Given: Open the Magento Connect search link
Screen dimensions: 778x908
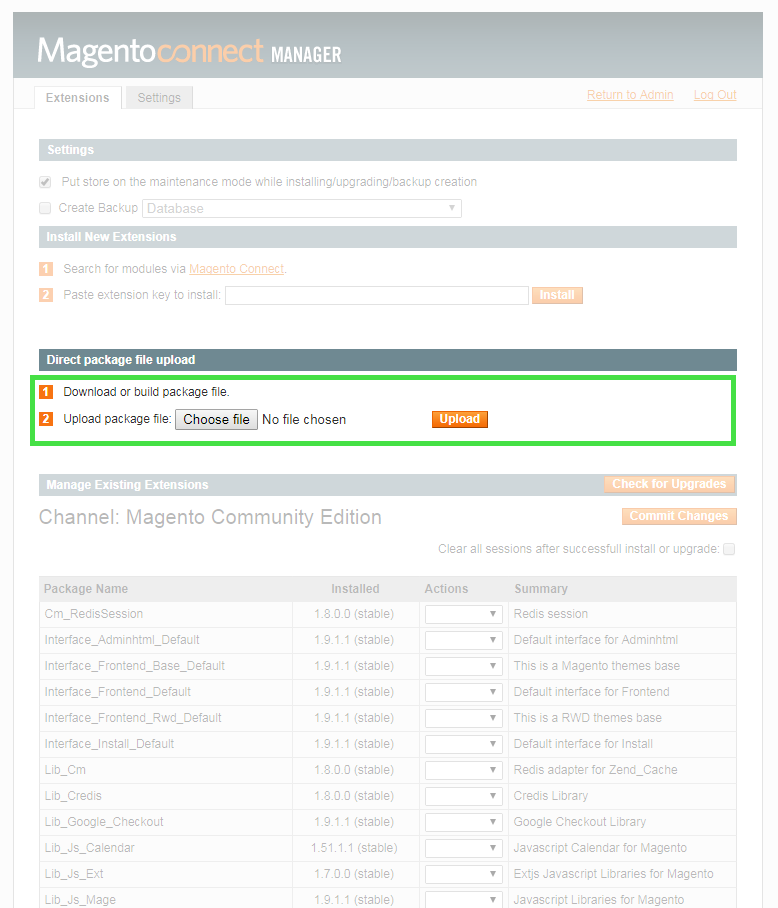Looking at the screenshot, I should [236, 269].
